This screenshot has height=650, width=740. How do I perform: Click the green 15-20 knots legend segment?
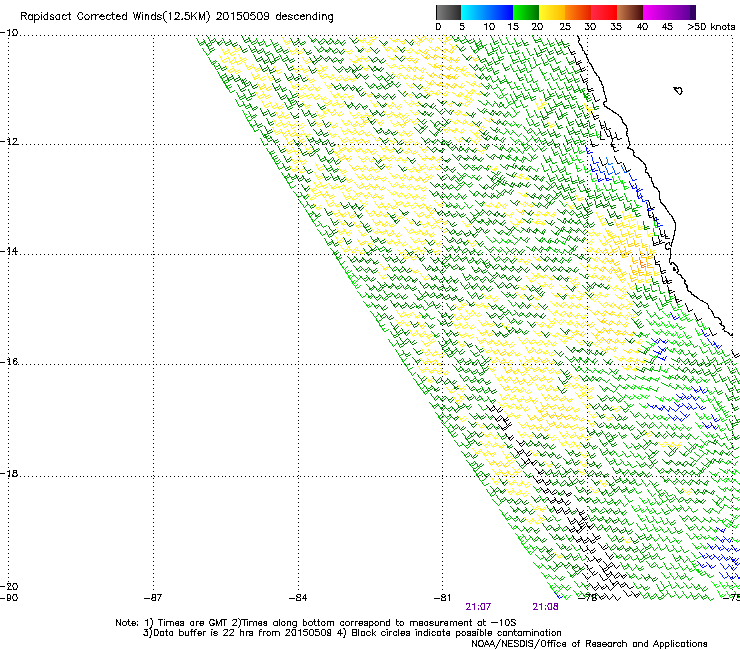coord(526,12)
